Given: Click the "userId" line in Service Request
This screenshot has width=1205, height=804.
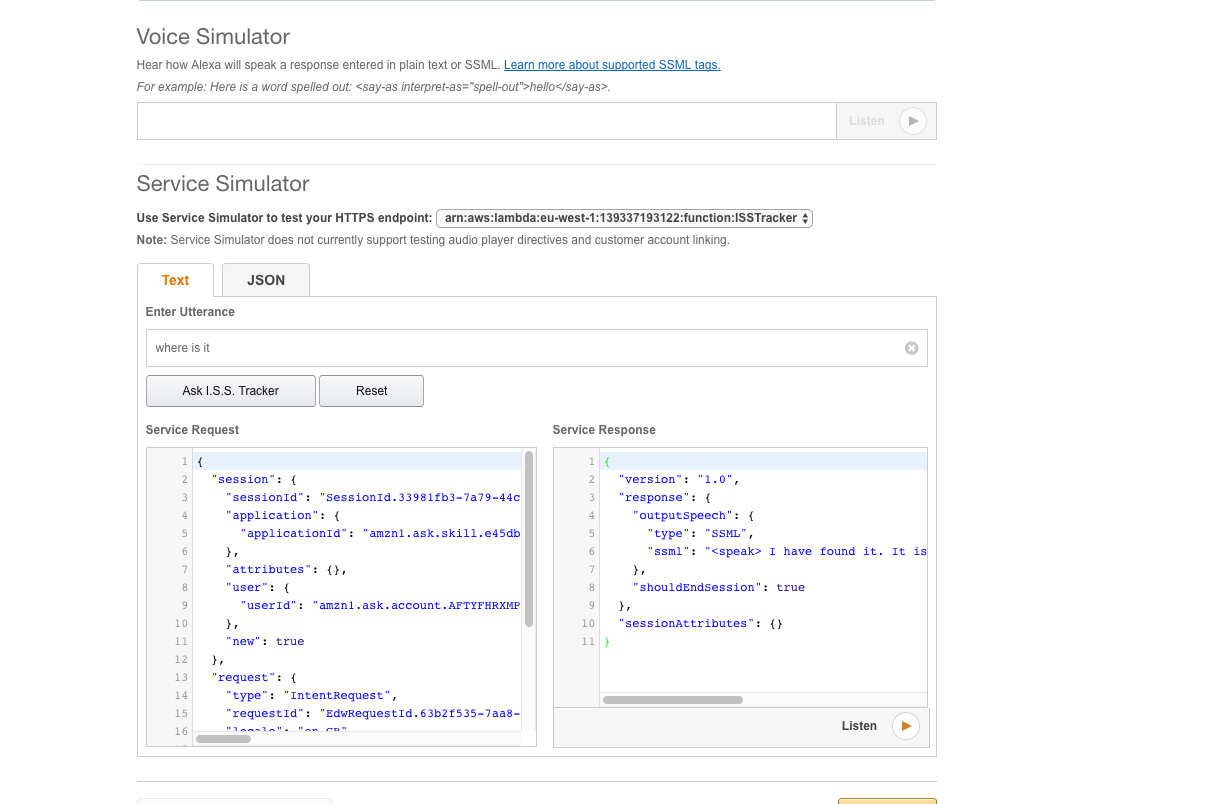Looking at the screenshot, I should click(380, 605).
